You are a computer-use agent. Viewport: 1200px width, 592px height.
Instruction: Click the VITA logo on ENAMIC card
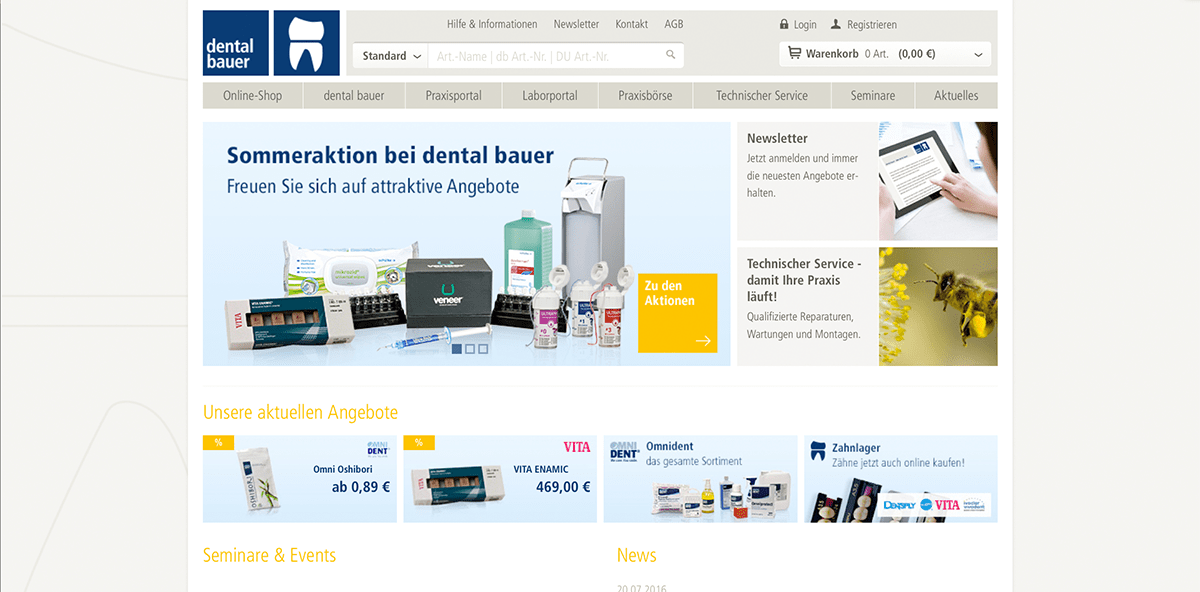pos(577,447)
